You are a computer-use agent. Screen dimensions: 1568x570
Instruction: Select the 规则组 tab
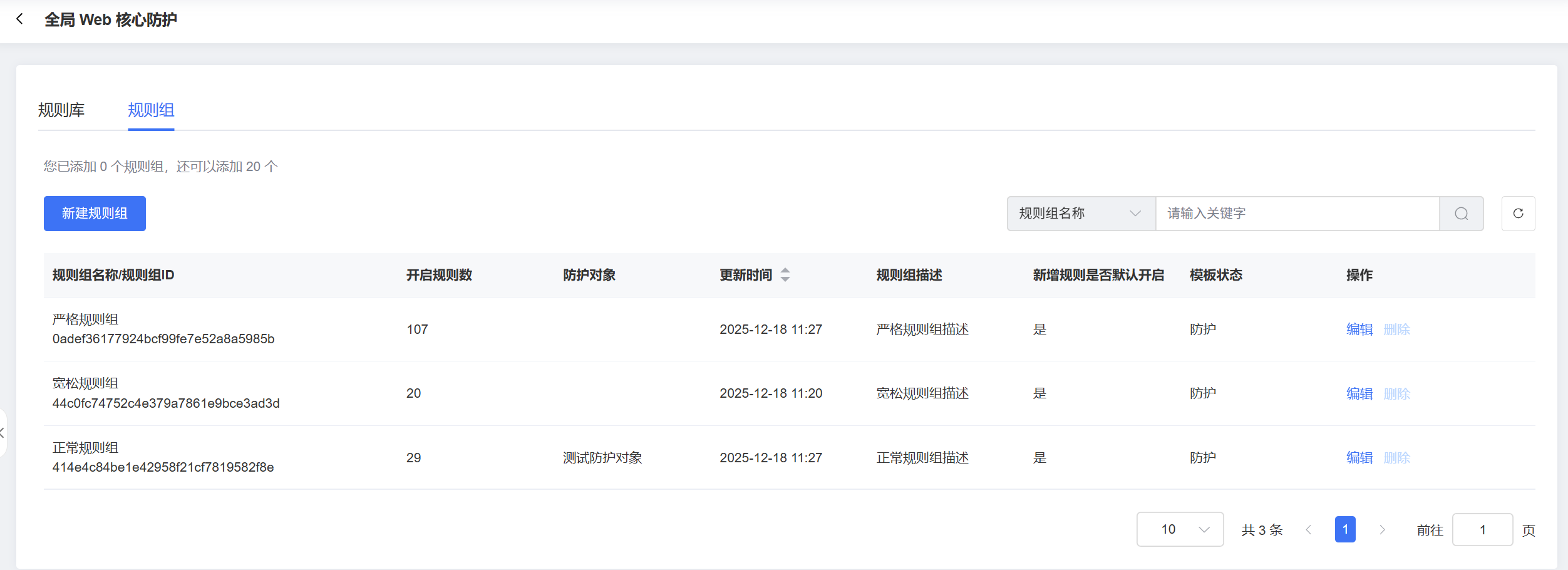tap(151, 110)
